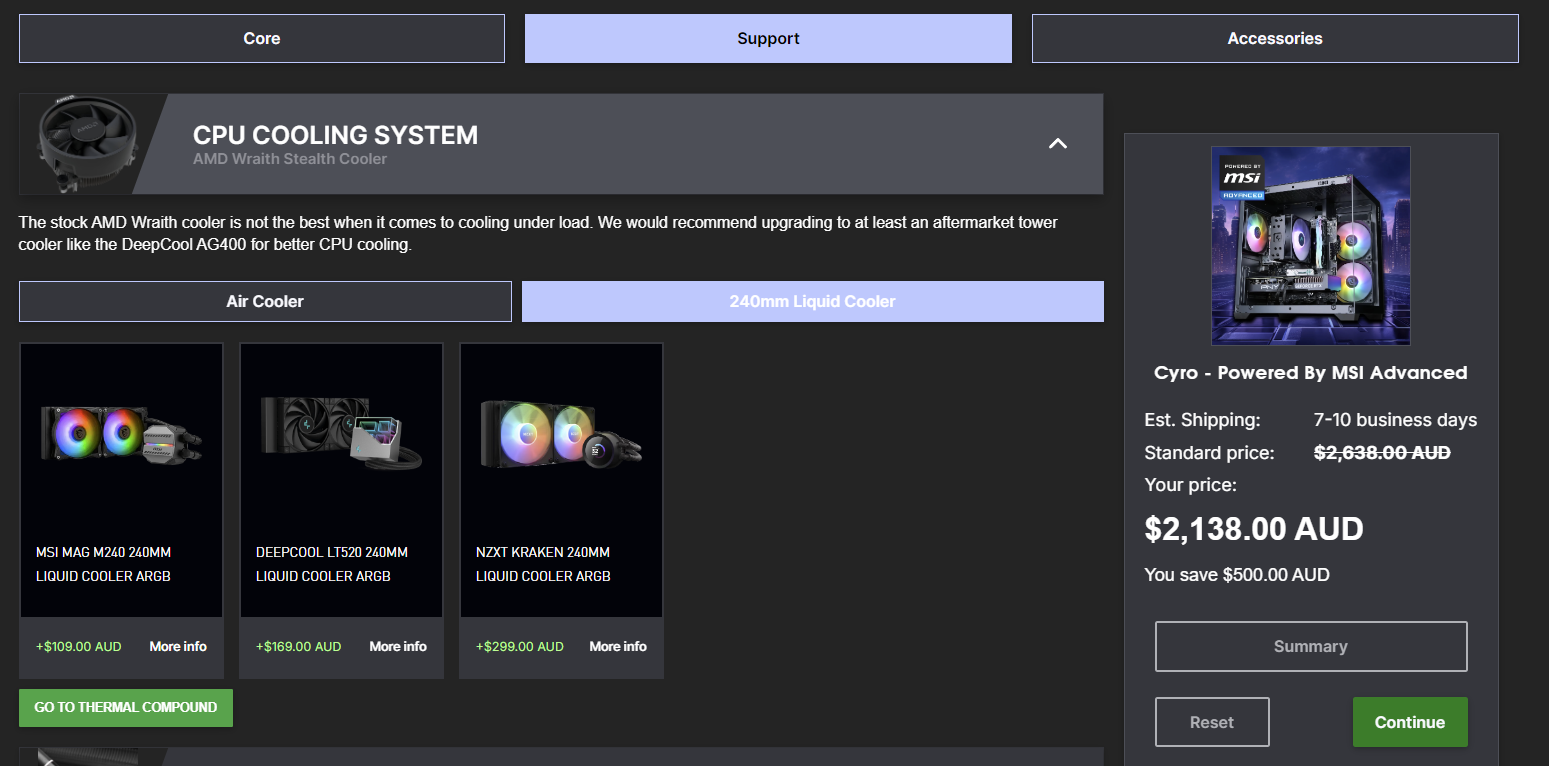Open More info for NZXT Kraken
1549x766 pixels.
click(618, 647)
